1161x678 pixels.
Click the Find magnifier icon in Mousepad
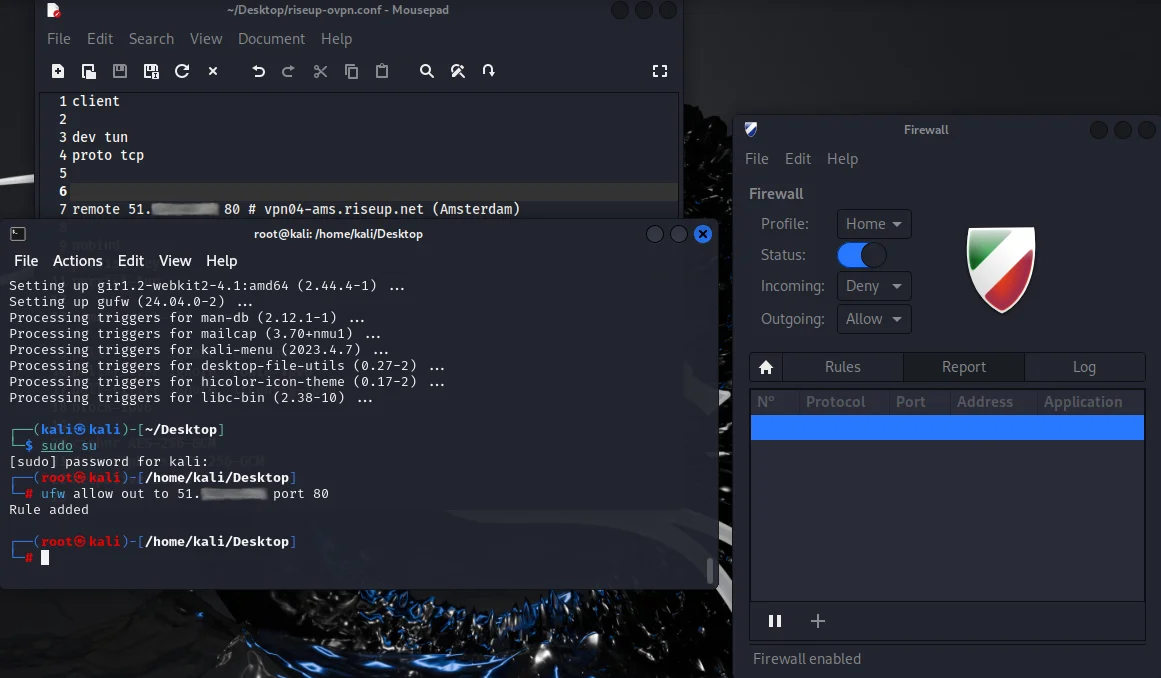426,71
